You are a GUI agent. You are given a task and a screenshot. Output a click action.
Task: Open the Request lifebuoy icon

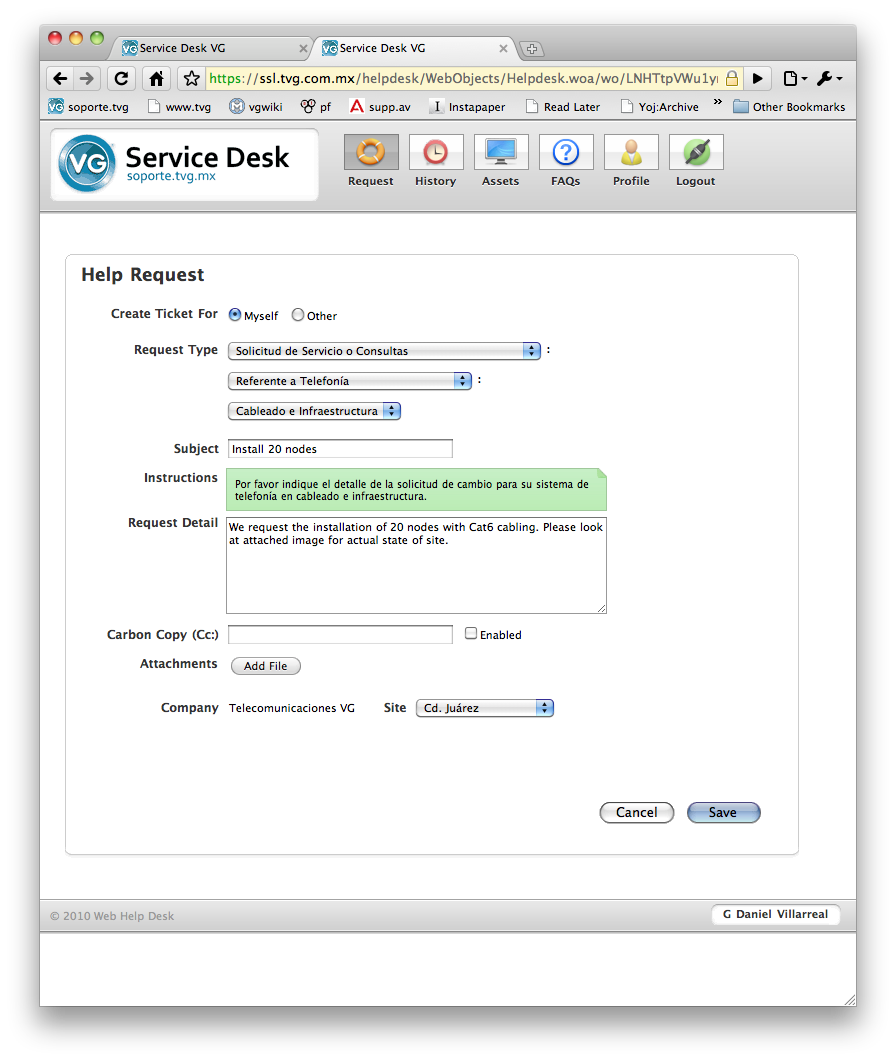[371, 152]
